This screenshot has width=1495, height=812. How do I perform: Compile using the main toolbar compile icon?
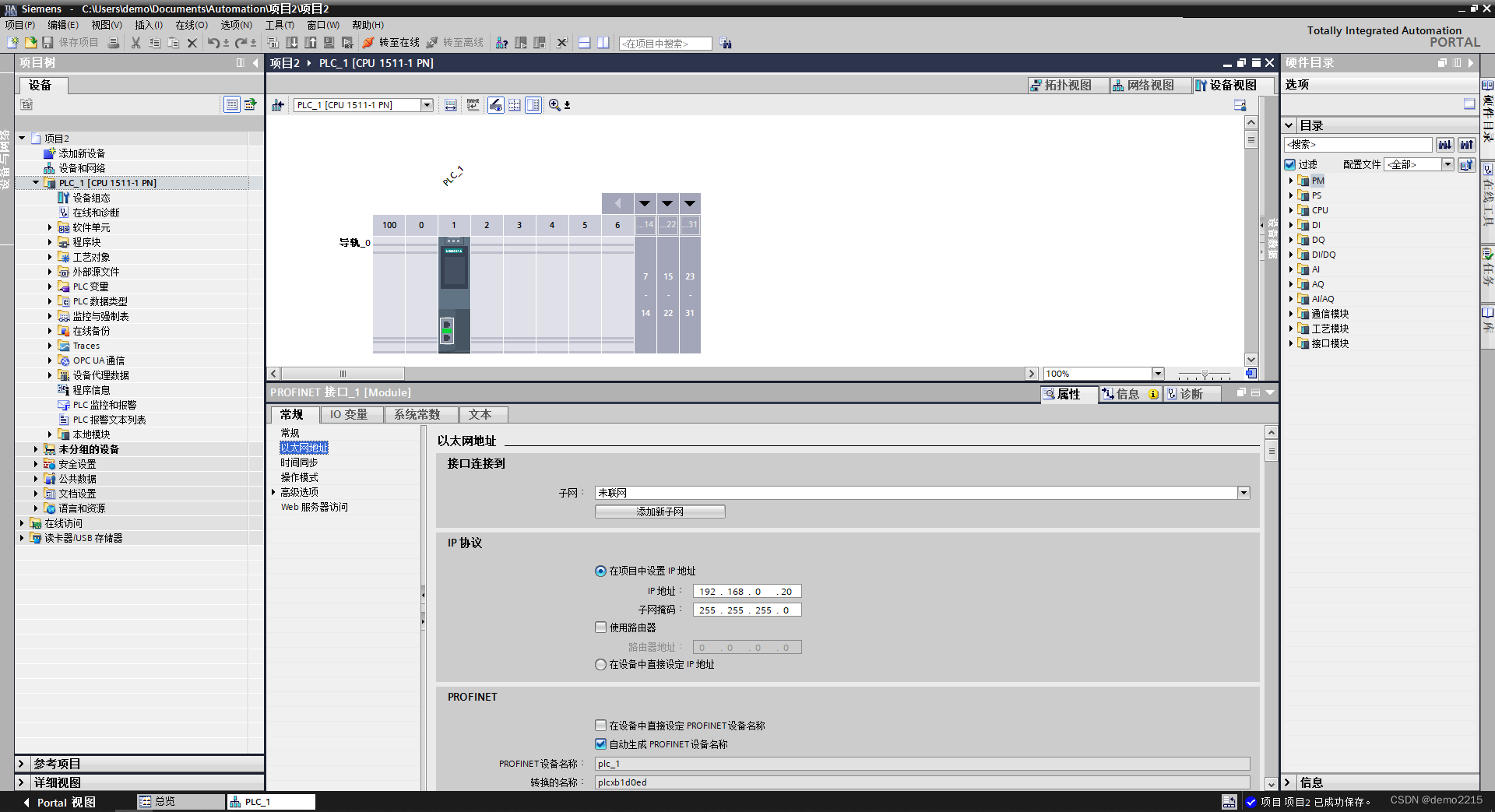coord(273,43)
